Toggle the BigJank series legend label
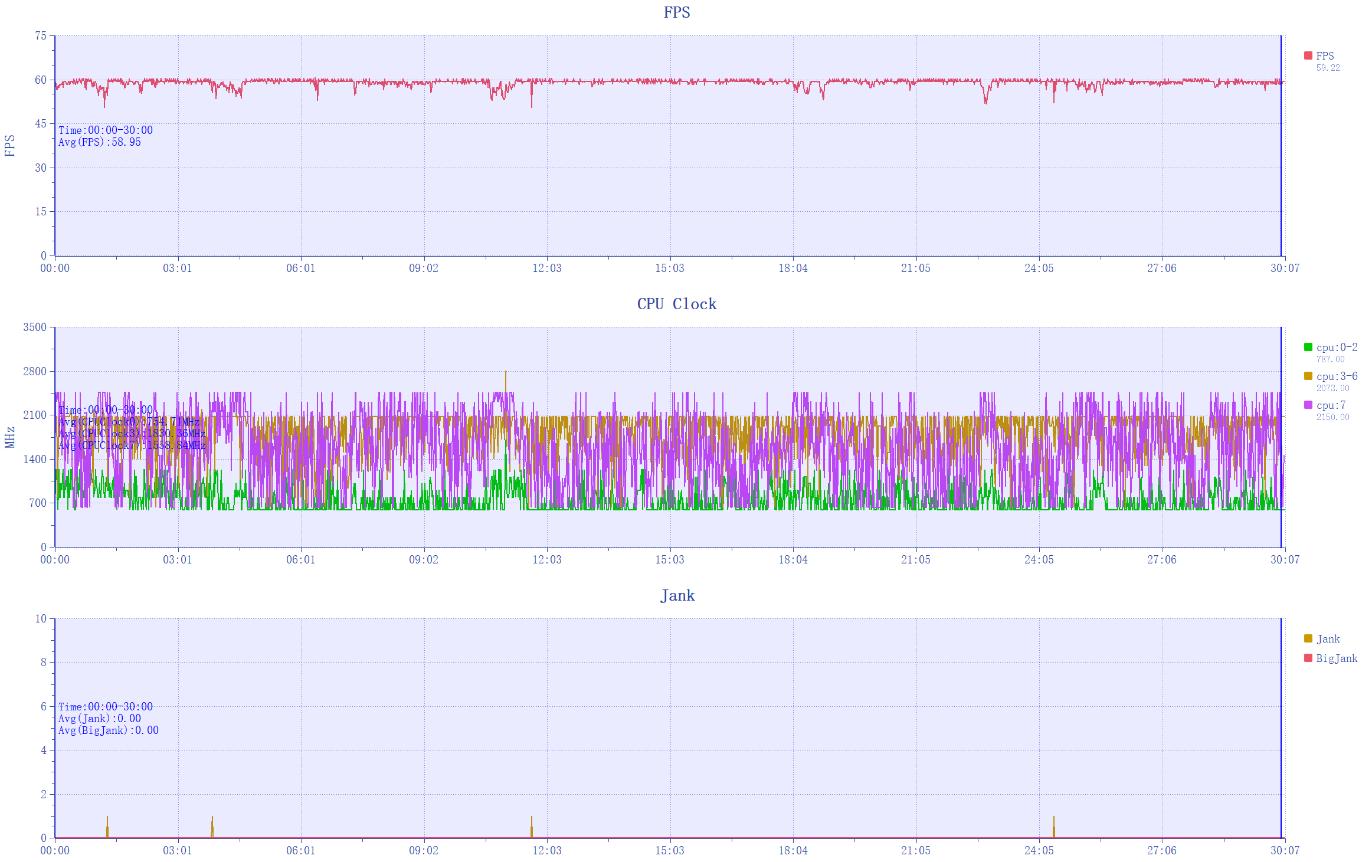The height and width of the screenshot is (862, 1372). pos(1337,658)
